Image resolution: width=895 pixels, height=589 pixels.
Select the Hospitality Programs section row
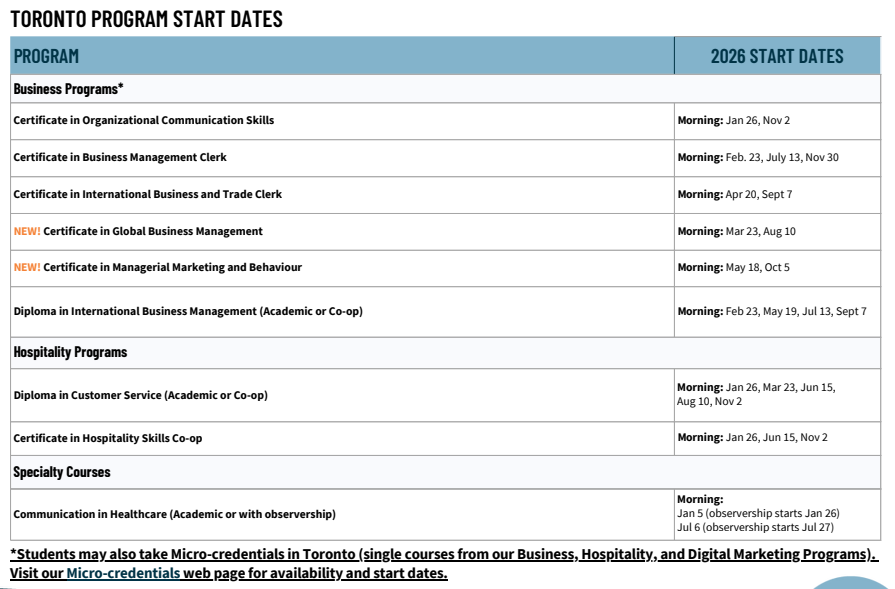coord(70,352)
